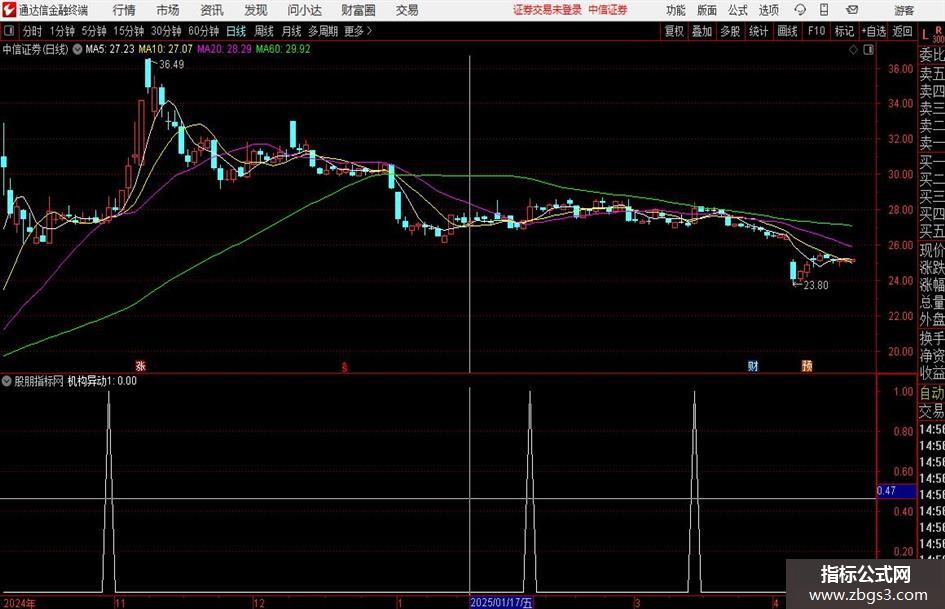Open the 版面 menu

pos(707,10)
